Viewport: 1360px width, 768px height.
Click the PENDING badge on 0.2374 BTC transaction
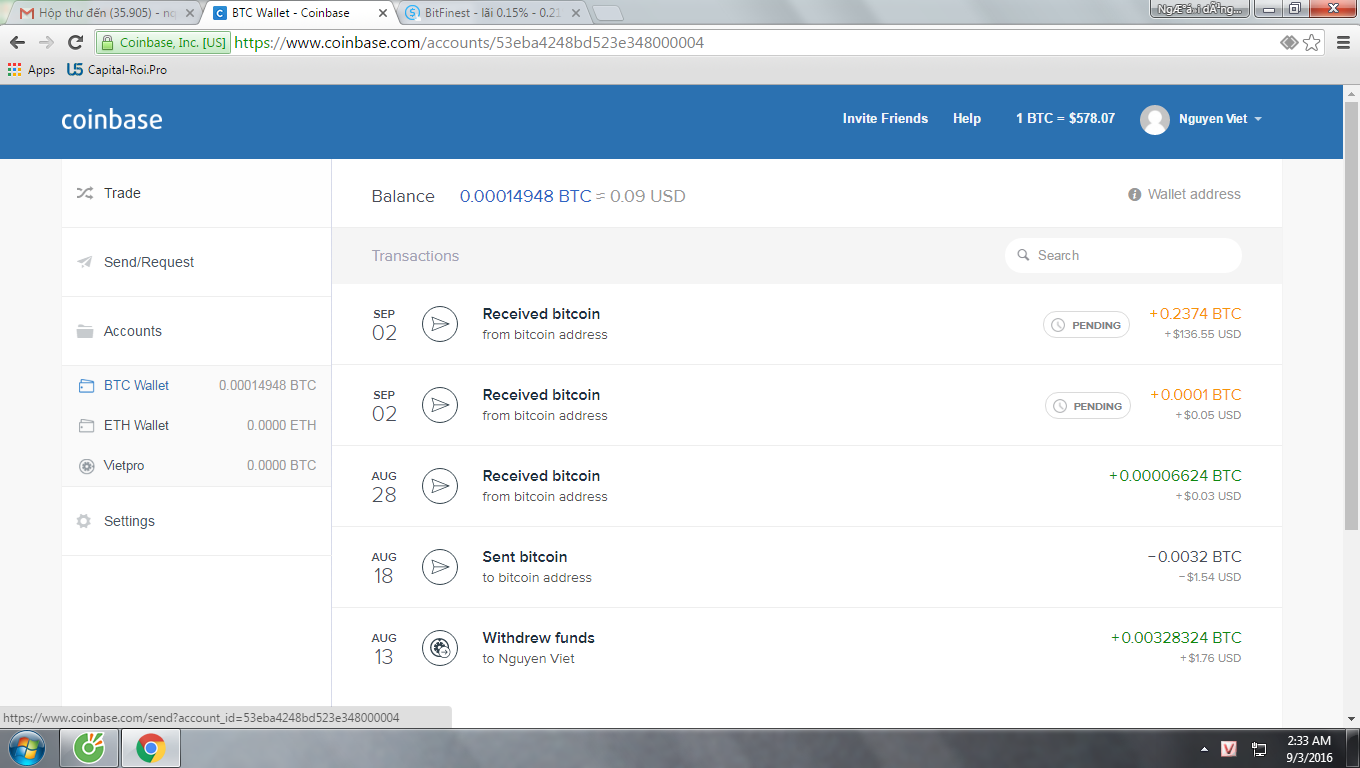pos(1086,325)
